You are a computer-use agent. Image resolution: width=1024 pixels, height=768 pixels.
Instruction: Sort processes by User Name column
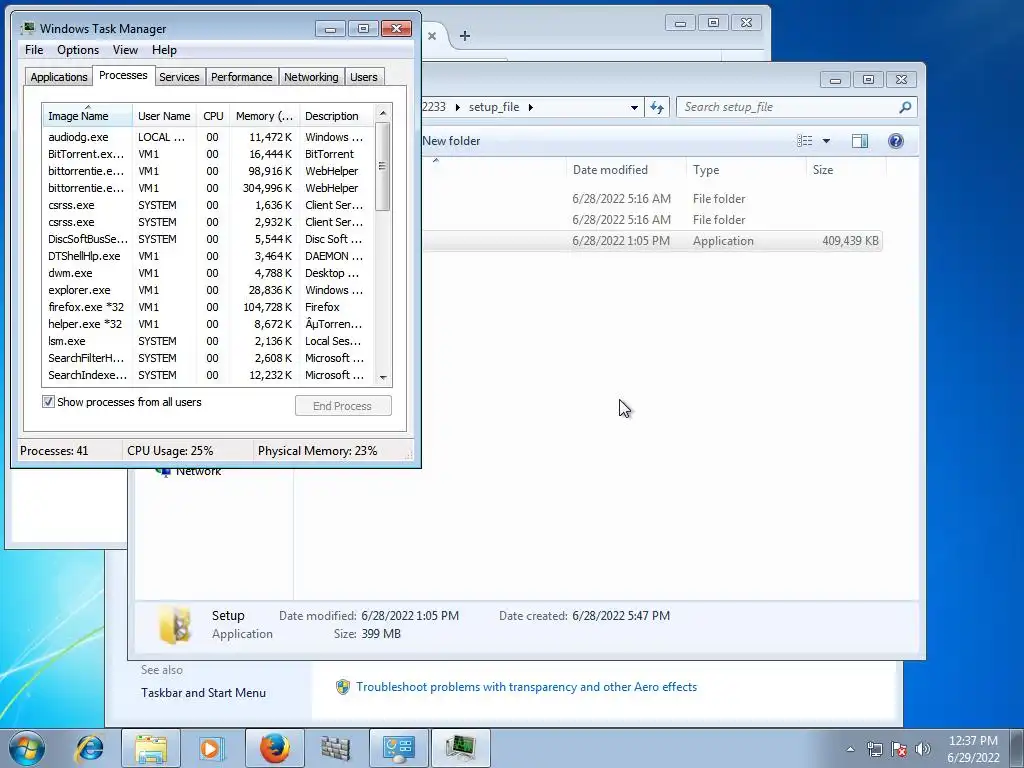click(x=165, y=116)
